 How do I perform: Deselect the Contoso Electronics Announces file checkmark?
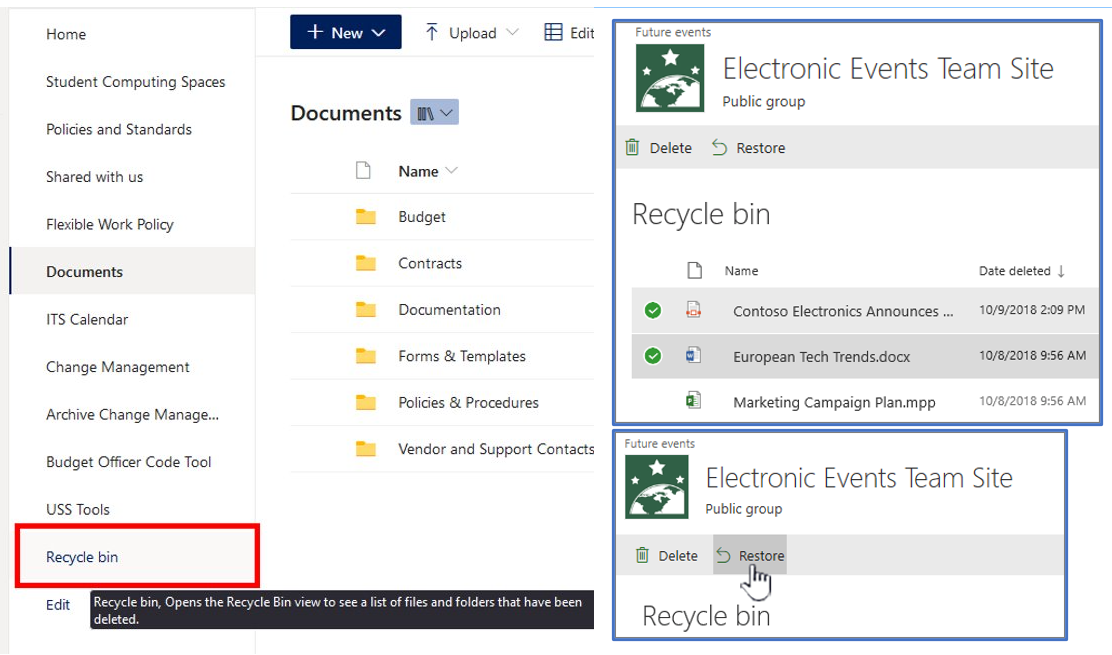pyautogui.click(x=653, y=311)
